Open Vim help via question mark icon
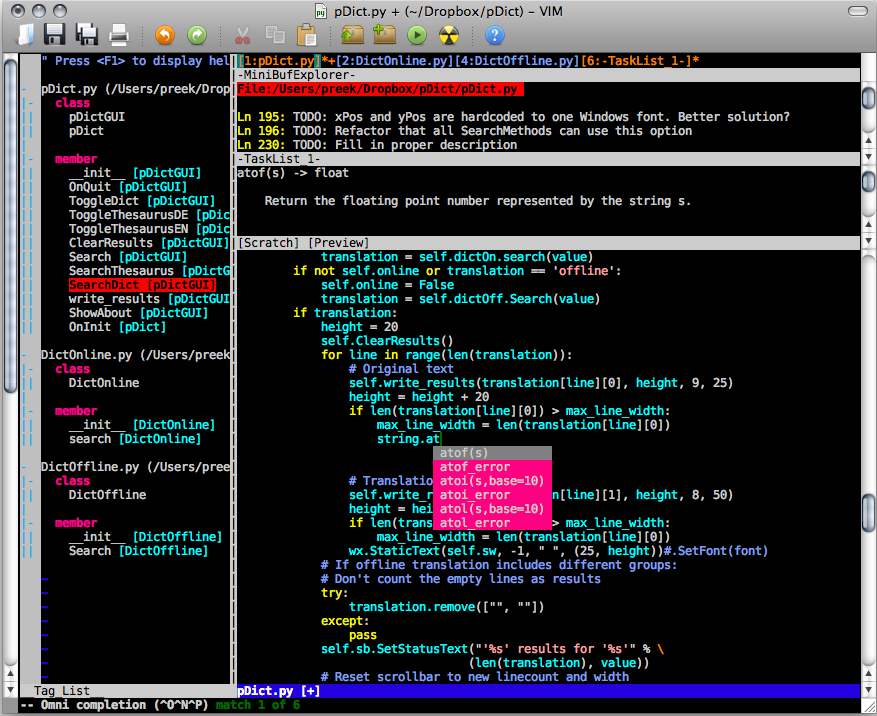Image resolution: width=877 pixels, height=716 pixels. click(x=494, y=36)
